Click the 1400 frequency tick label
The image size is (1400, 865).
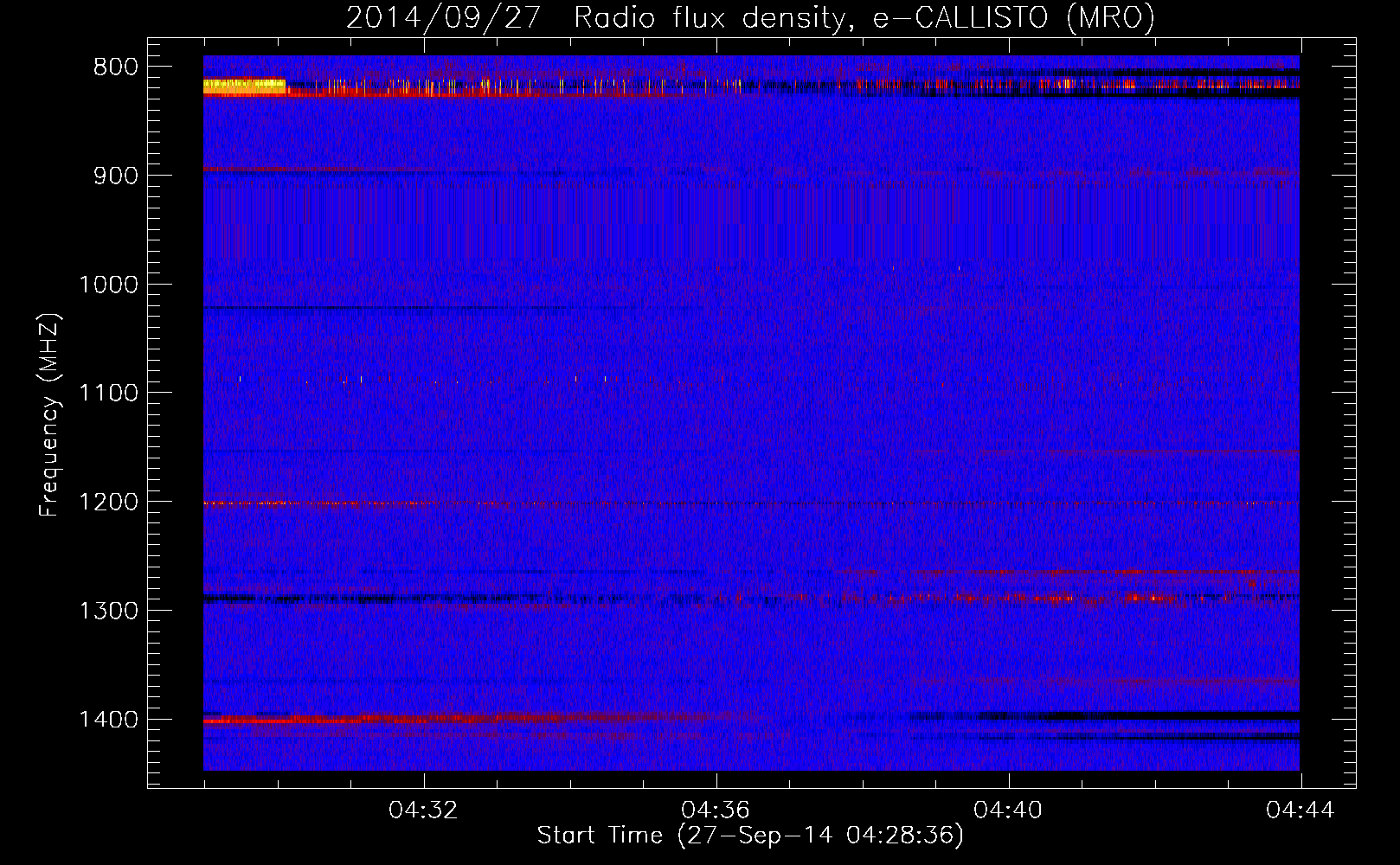(107, 720)
